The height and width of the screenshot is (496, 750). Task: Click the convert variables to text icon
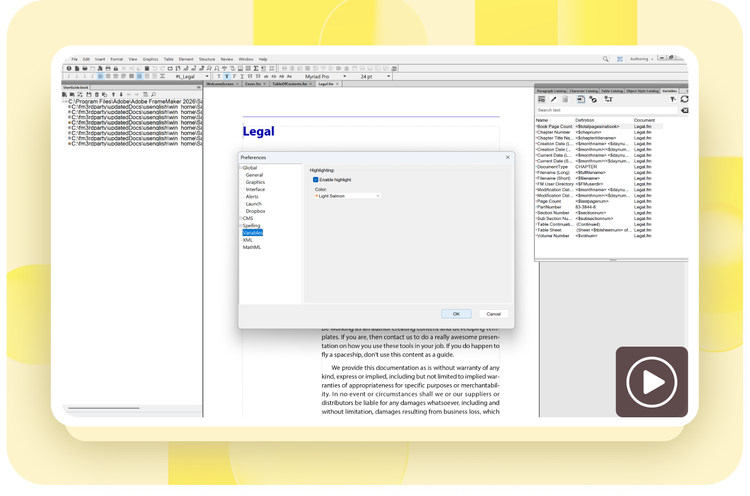pos(608,99)
